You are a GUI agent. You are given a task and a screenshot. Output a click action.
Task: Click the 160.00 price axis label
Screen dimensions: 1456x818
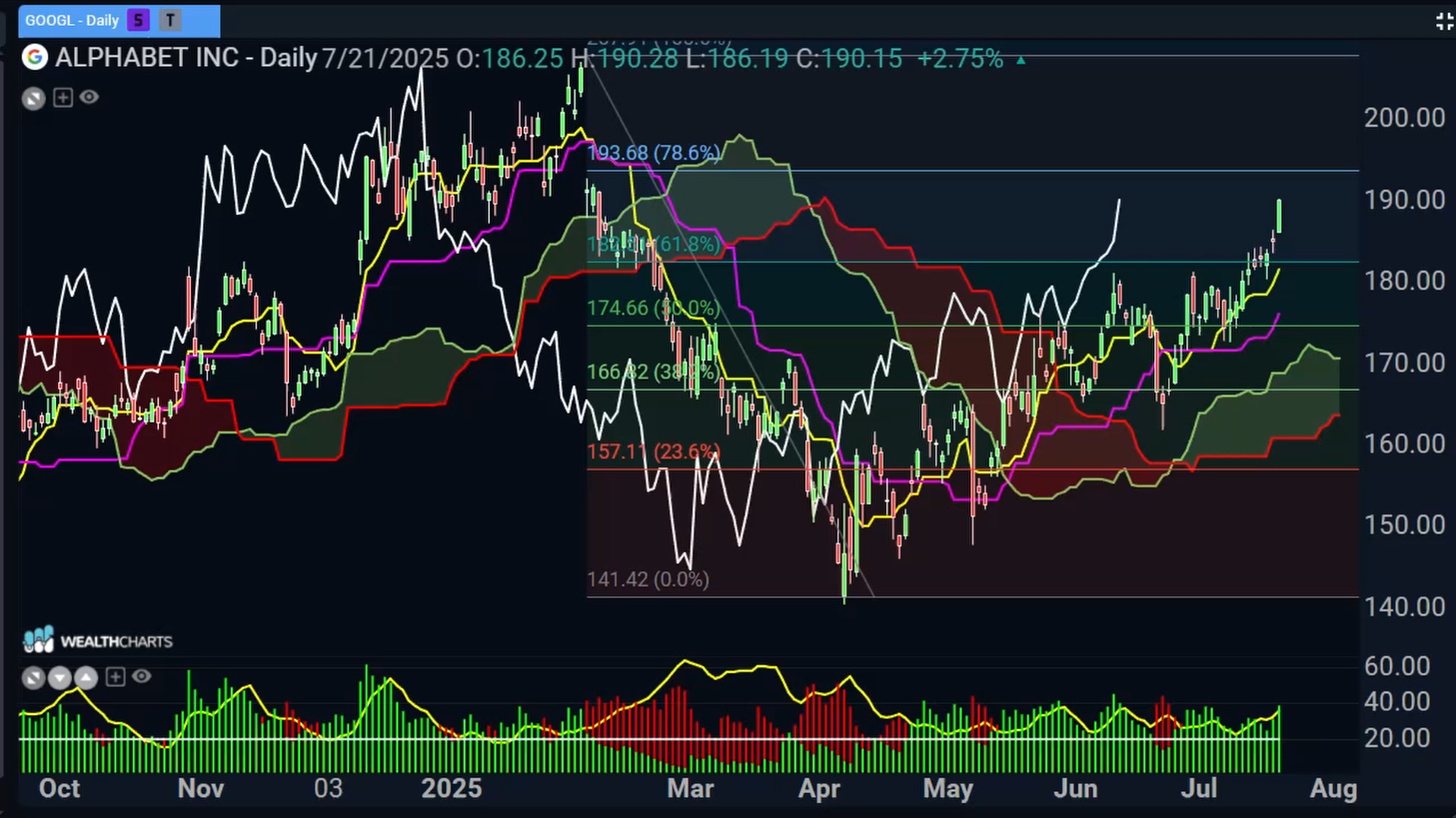1404,443
